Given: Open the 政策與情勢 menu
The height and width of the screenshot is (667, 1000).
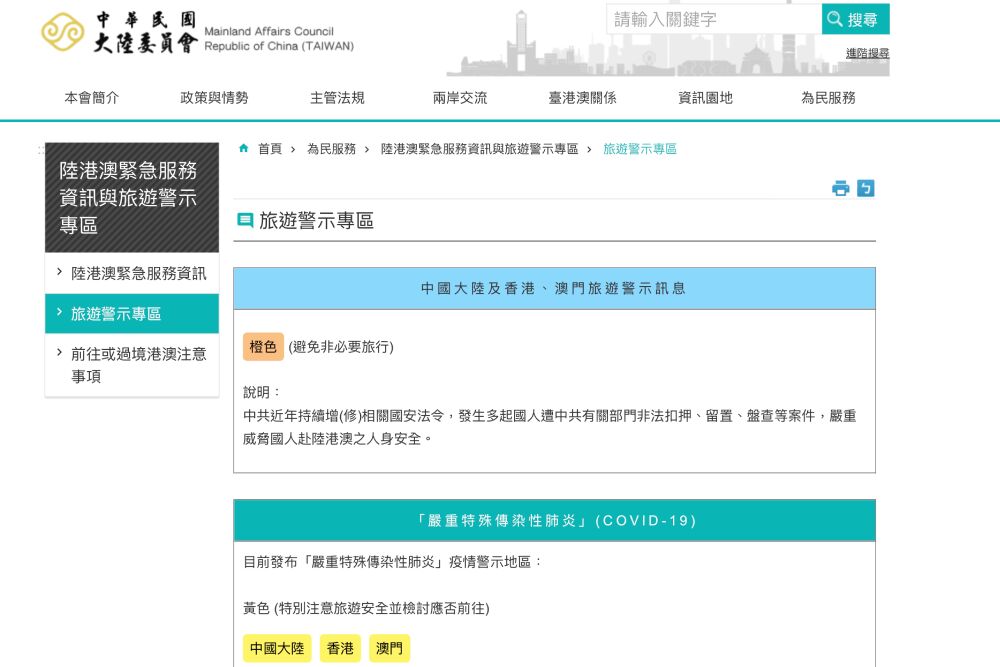Looking at the screenshot, I should [214, 98].
